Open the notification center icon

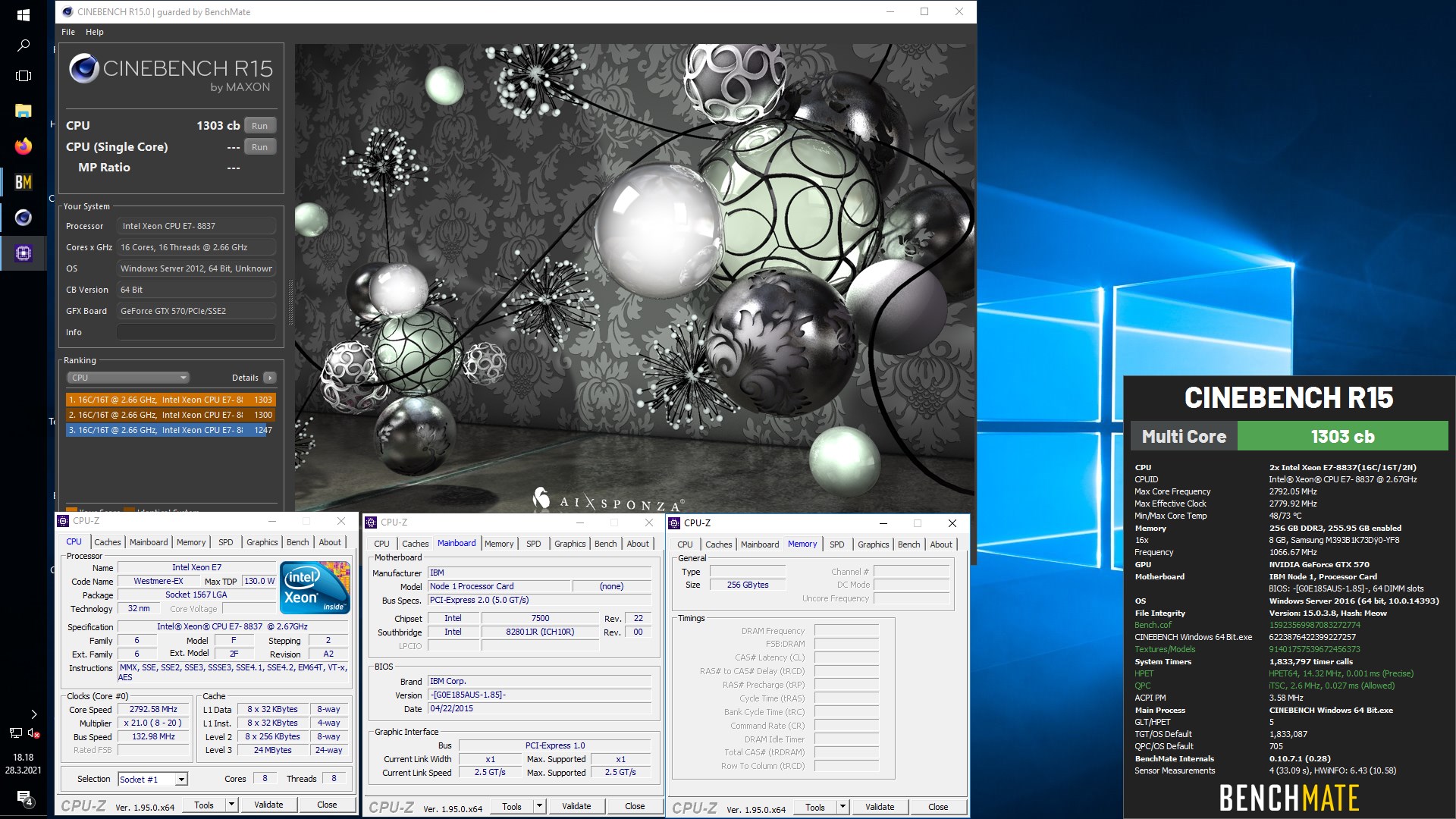[24, 799]
